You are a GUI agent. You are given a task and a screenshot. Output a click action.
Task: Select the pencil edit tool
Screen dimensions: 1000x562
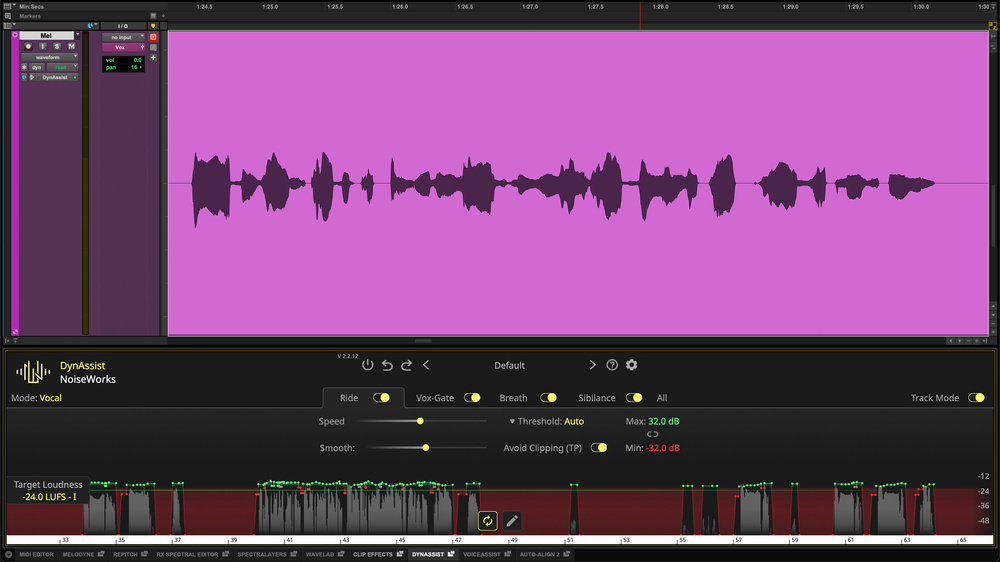[x=511, y=521]
